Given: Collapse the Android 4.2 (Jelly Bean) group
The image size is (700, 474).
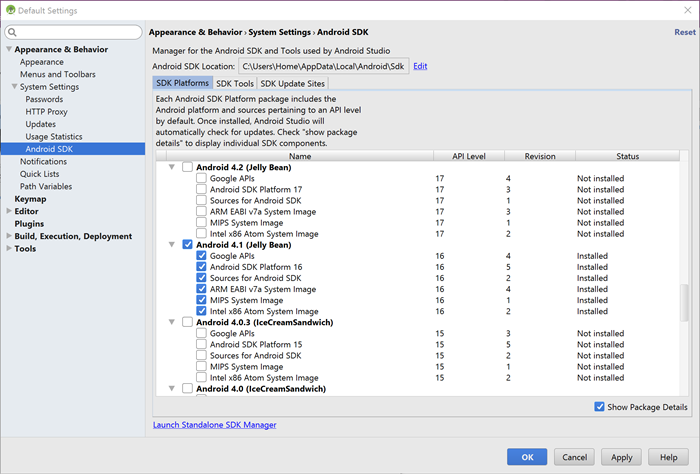Looking at the screenshot, I should [x=171, y=167].
